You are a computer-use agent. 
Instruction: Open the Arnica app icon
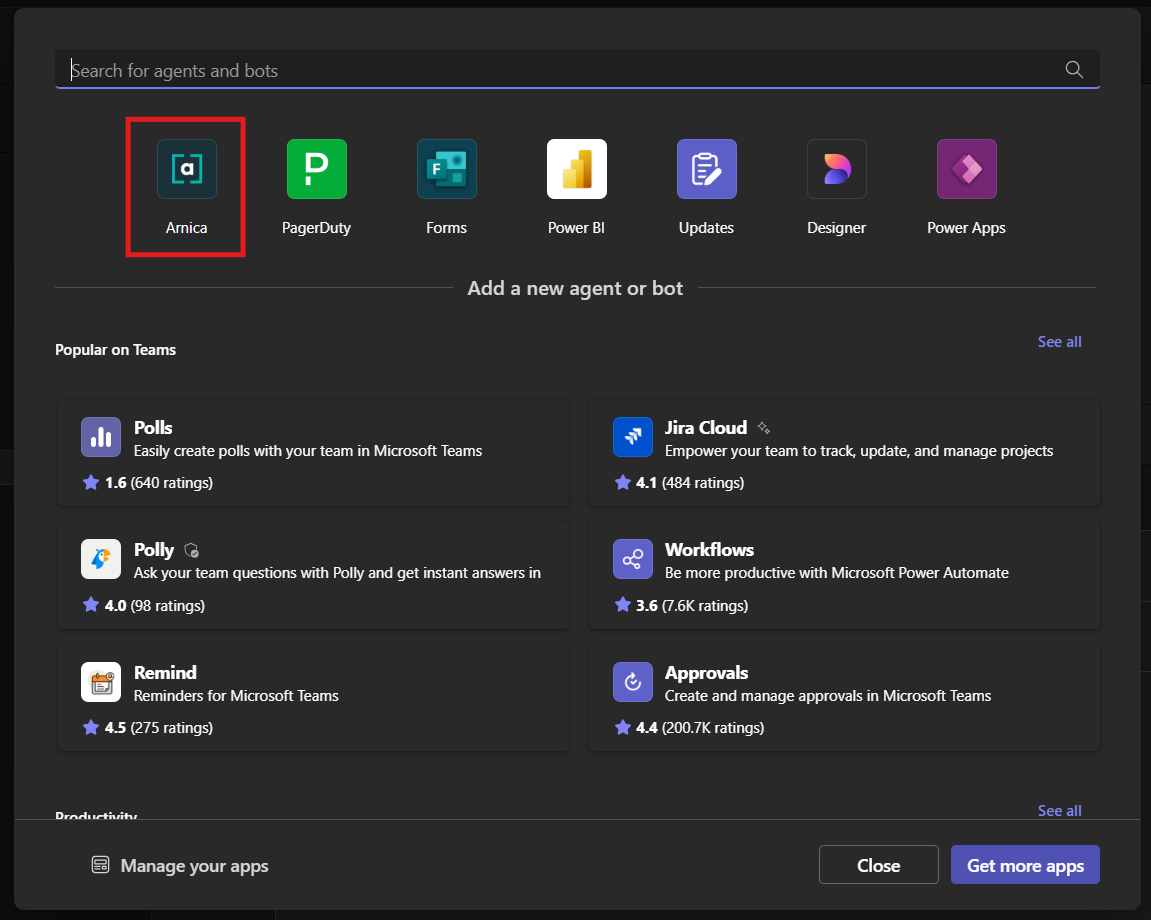[x=187, y=169]
